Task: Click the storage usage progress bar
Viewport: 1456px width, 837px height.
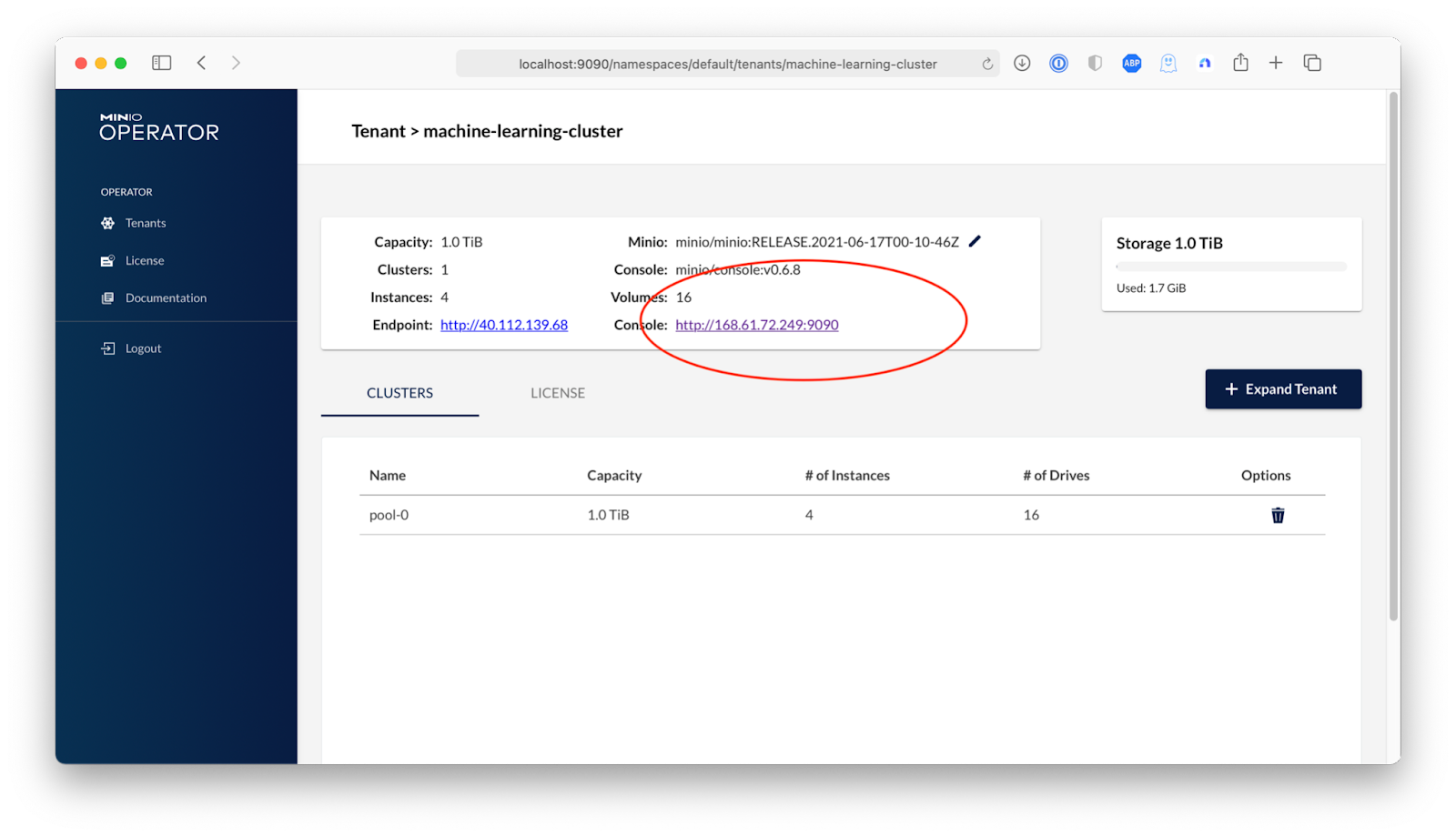Action: click(x=1231, y=267)
